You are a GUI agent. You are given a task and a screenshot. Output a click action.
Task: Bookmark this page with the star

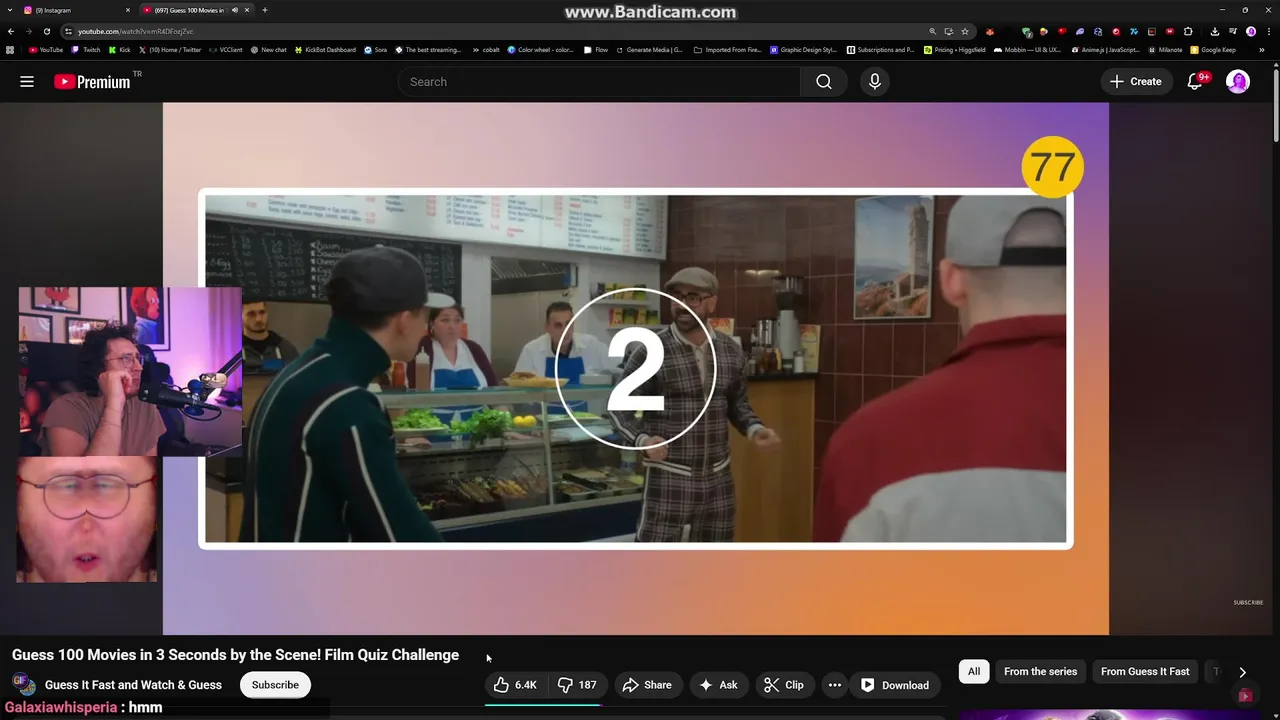tap(965, 31)
